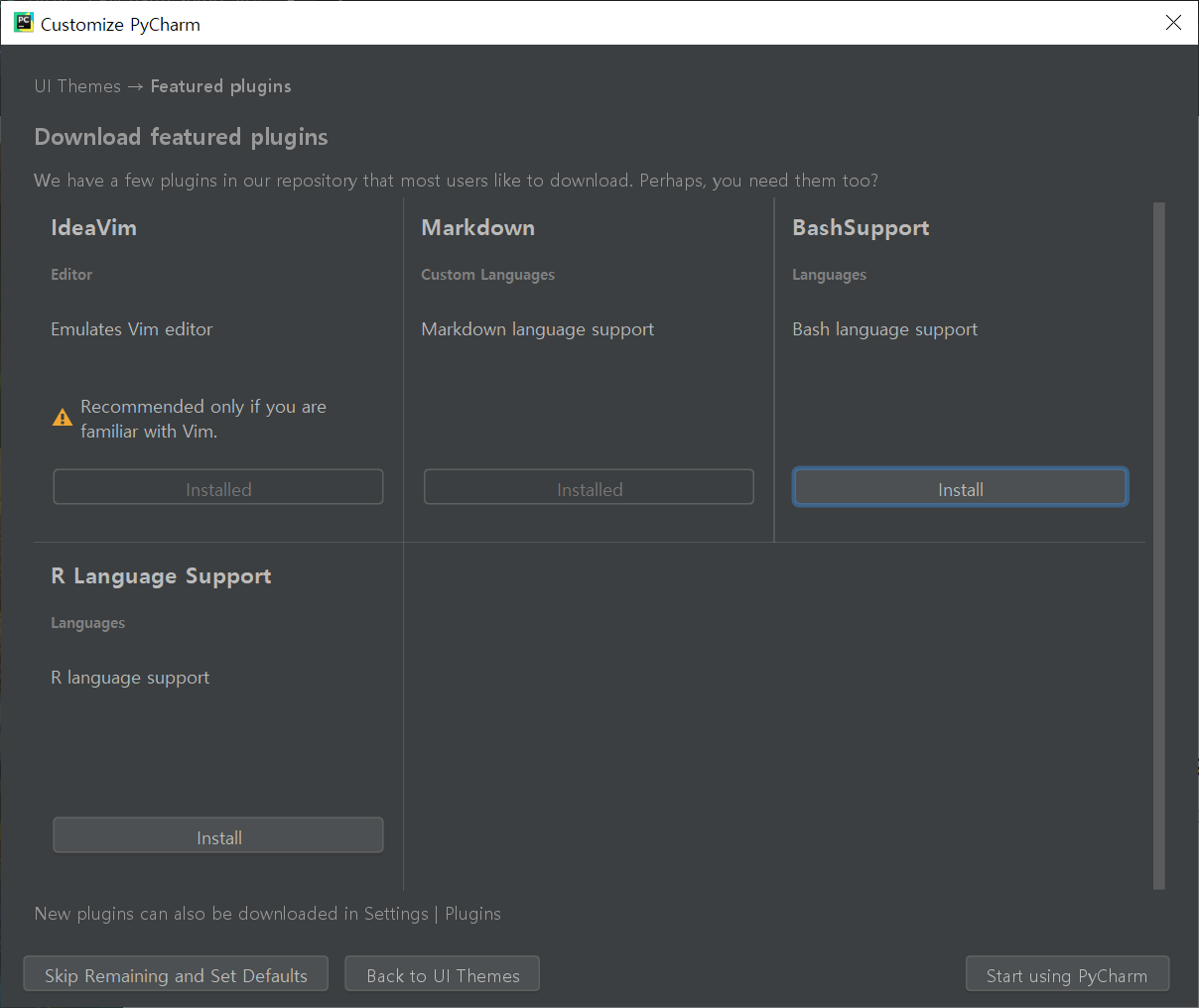Screen dimensions: 1199x1008
Task: Click the 'Editor' category label under IdeaVim
Action: 71,275
